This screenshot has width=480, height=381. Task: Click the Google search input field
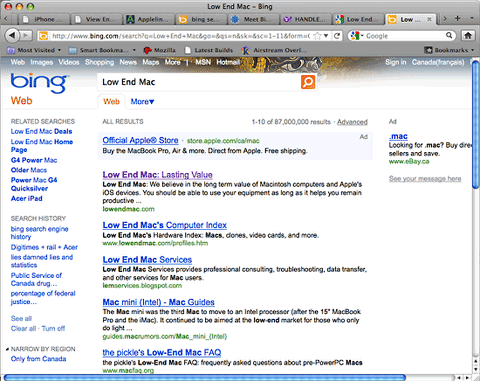click(x=404, y=36)
